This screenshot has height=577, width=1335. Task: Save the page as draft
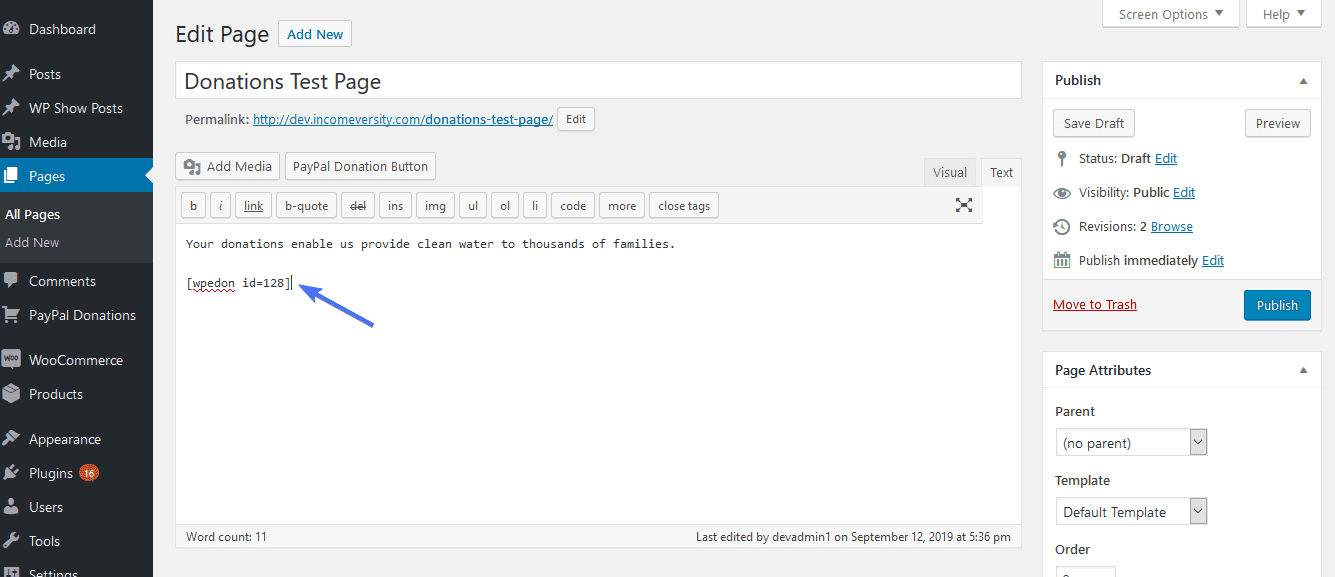coord(1094,123)
